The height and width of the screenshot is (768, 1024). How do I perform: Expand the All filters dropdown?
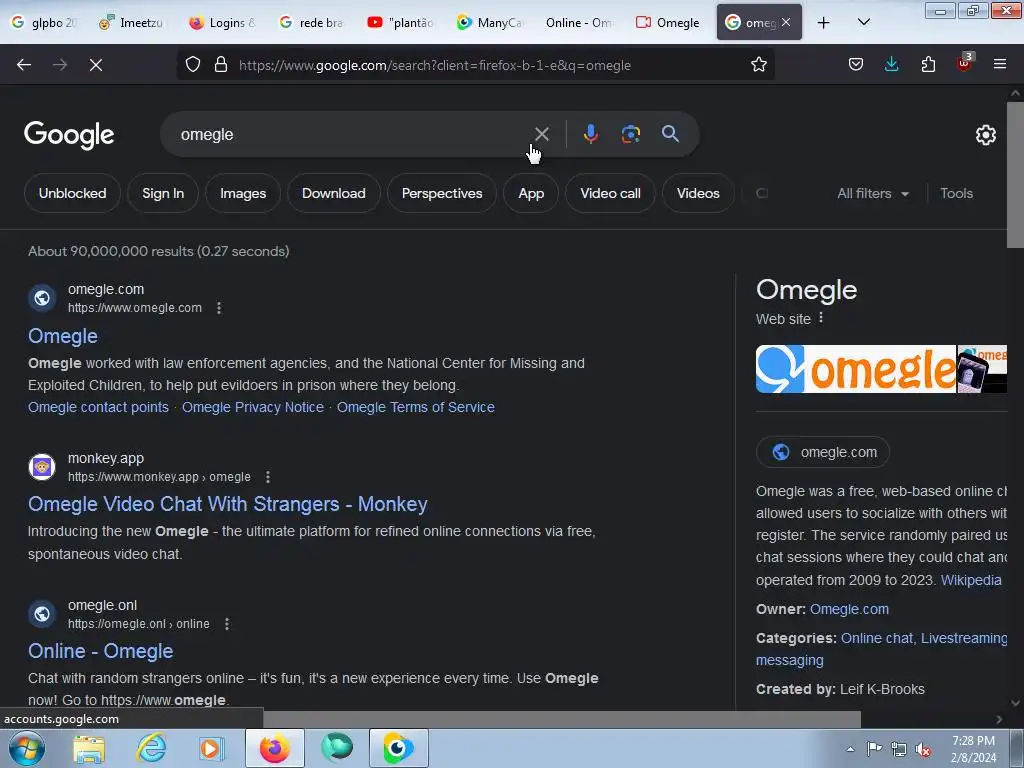872,193
